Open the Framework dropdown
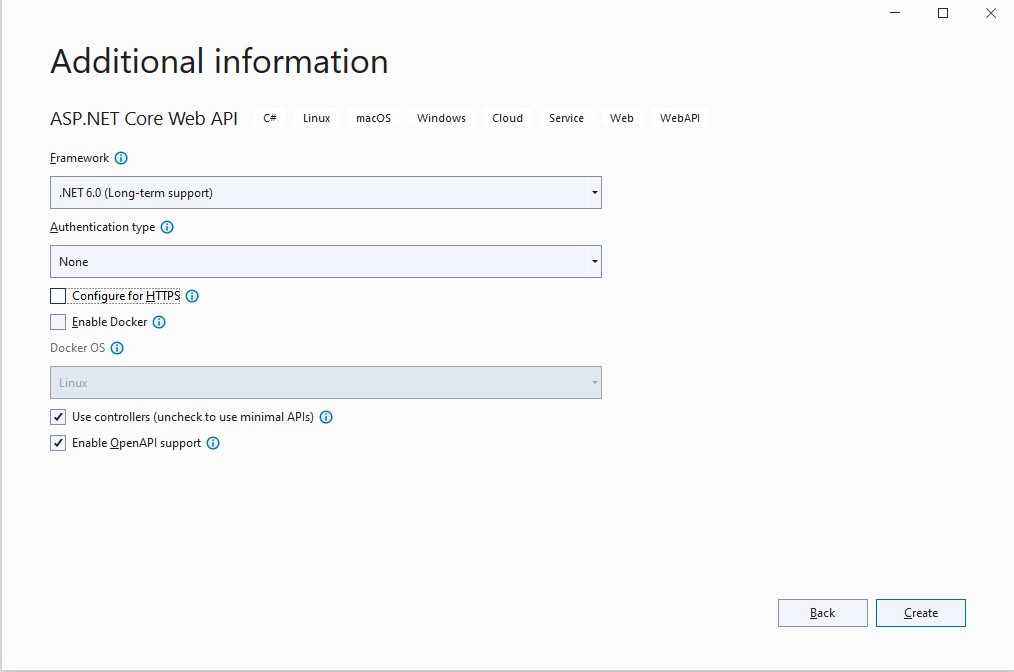This screenshot has height=672, width=1014. click(x=326, y=193)
